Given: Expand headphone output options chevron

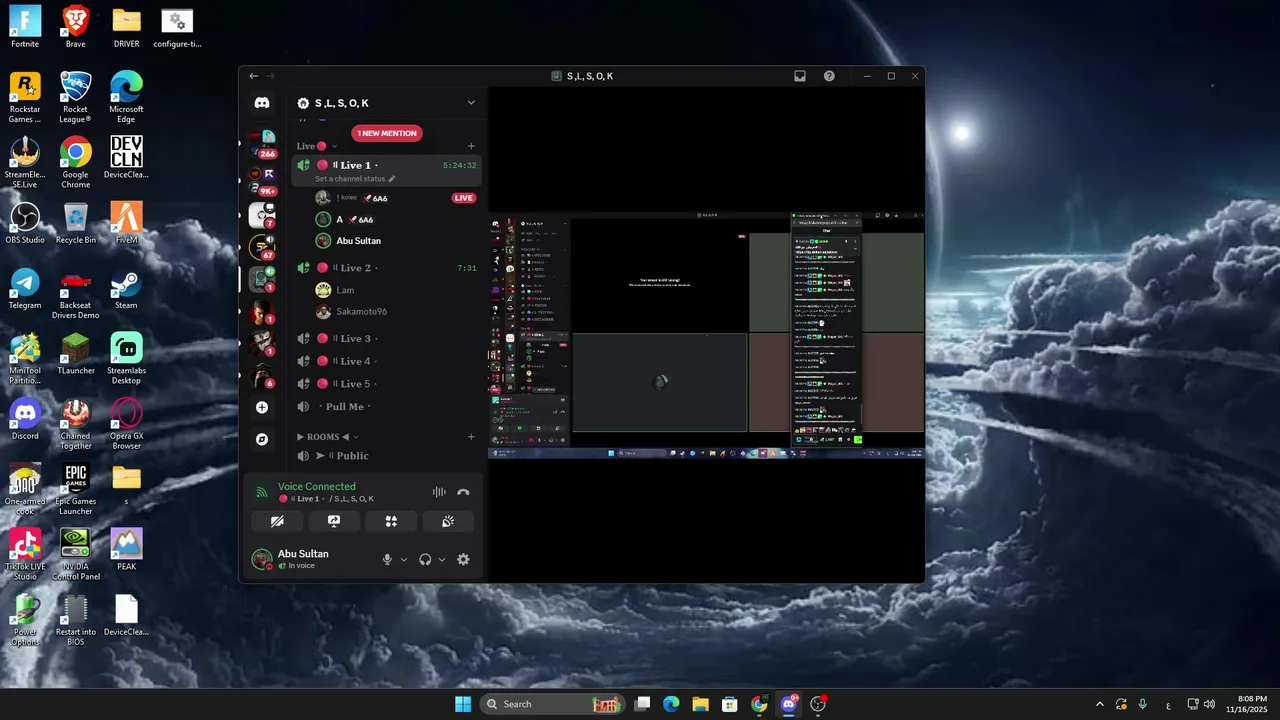Looking at the screenshot, I should tap(442, 560).
